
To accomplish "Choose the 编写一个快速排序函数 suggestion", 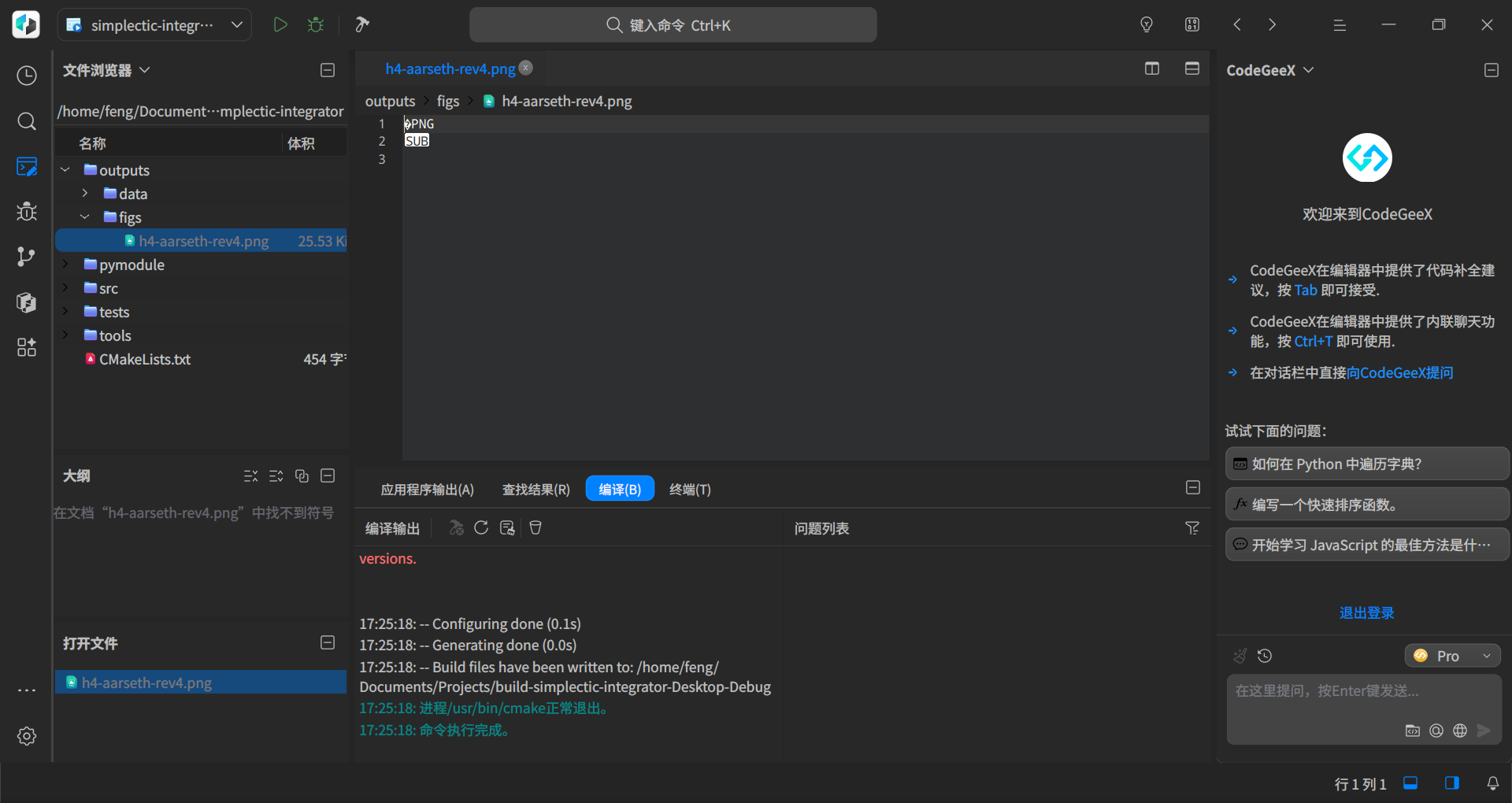I will click(1367, 504).
